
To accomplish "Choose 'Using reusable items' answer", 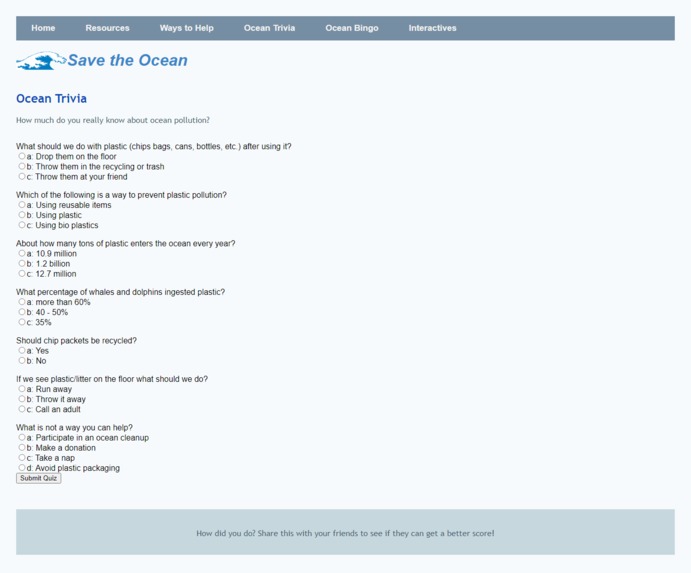I will pos(22,205).
